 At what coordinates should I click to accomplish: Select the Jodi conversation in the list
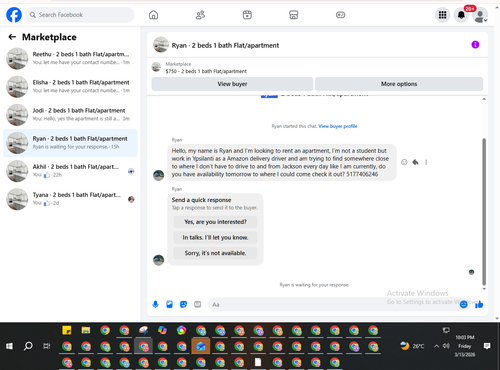[70, 115]
